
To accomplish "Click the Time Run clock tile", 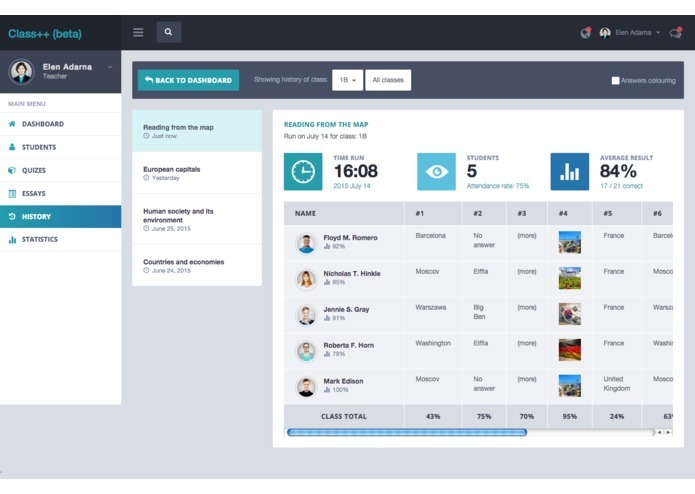I will 303,171.
